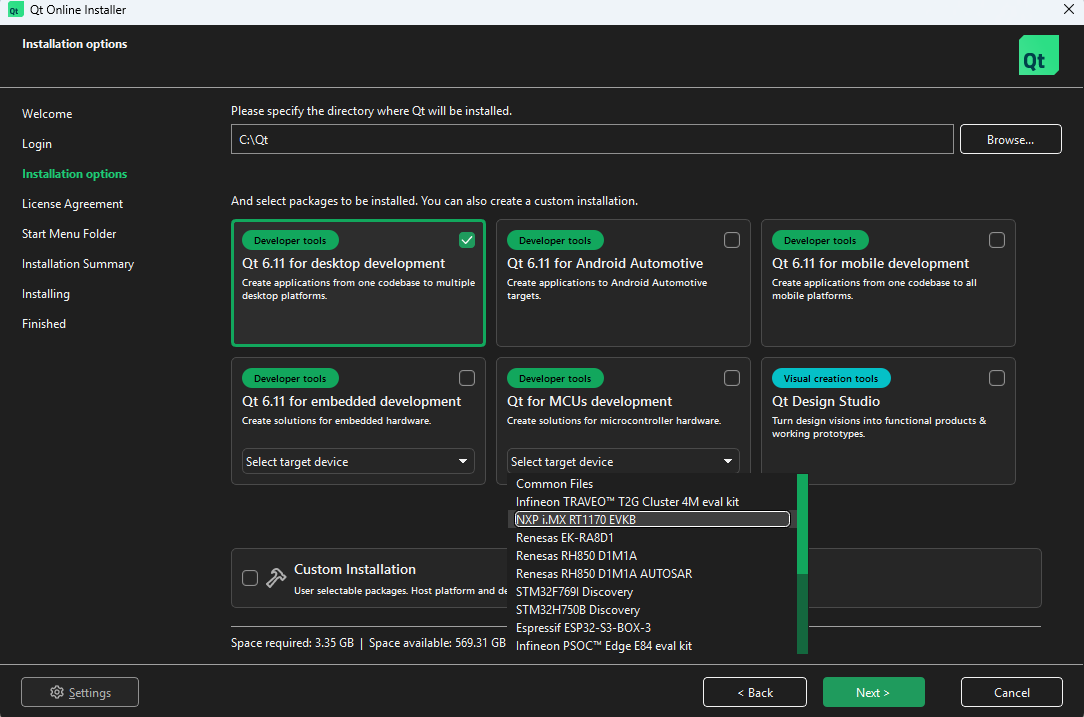
Task: Click Installing step in sidebar
Action: pyautogui.click(x=46, y=294)
